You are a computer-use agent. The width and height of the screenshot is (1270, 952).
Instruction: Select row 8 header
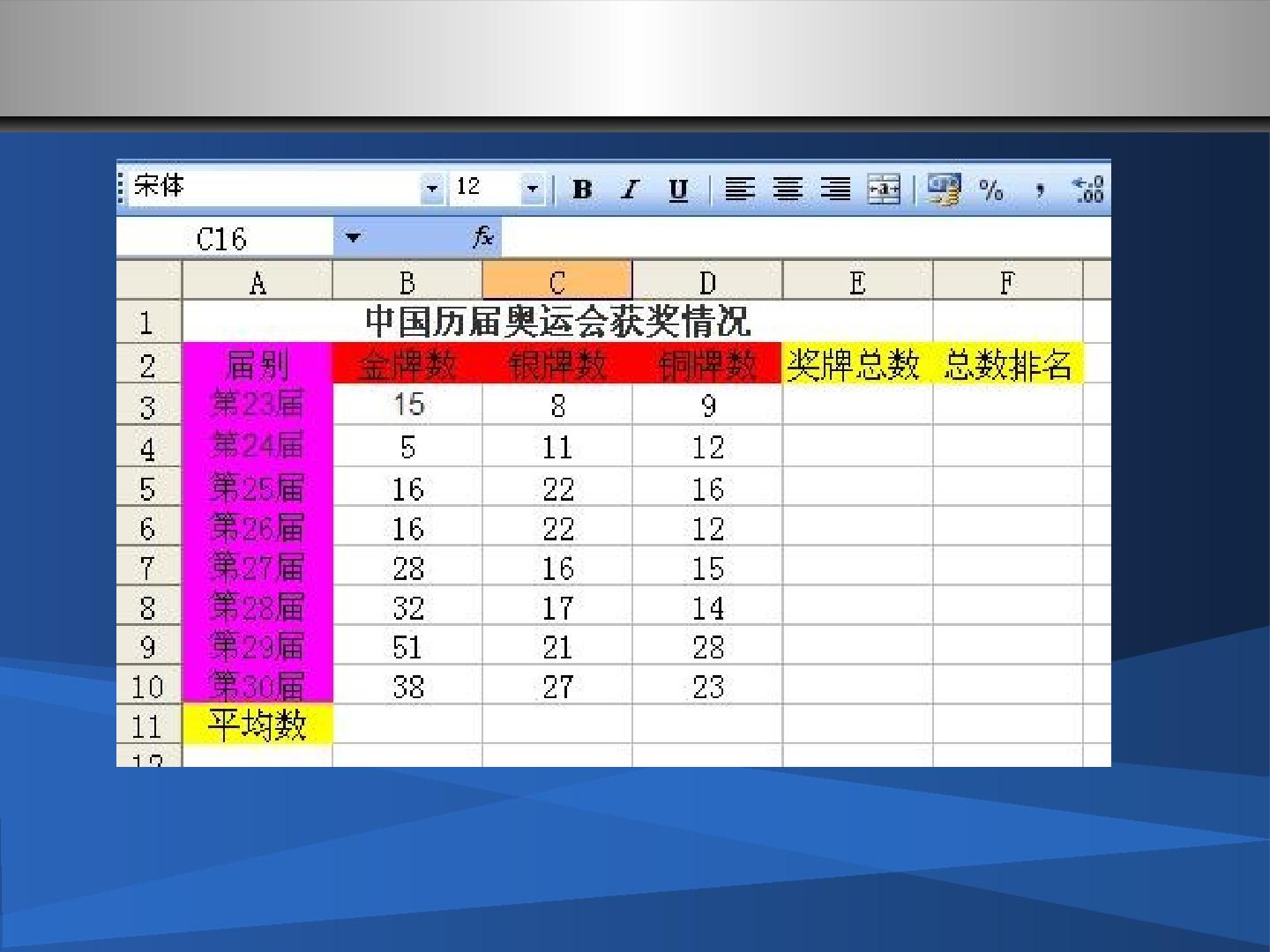[x=149, y=606]
